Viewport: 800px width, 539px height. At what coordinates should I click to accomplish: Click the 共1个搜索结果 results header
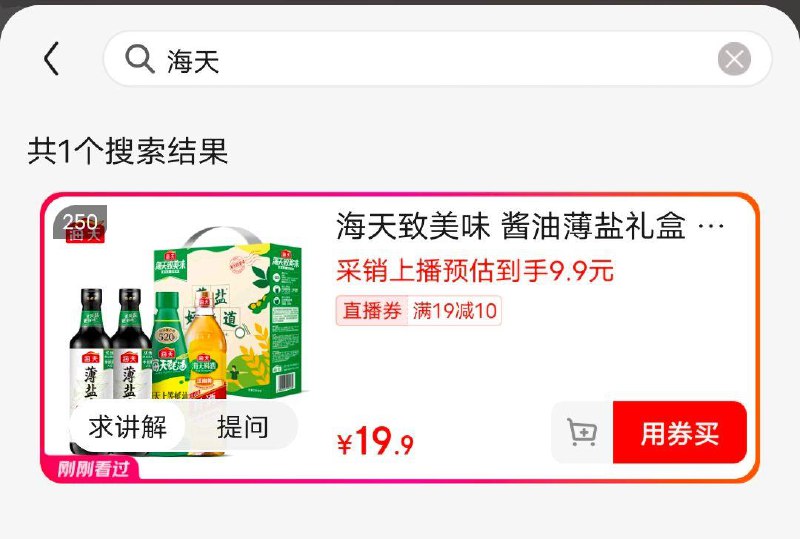[x=128, y=151]
